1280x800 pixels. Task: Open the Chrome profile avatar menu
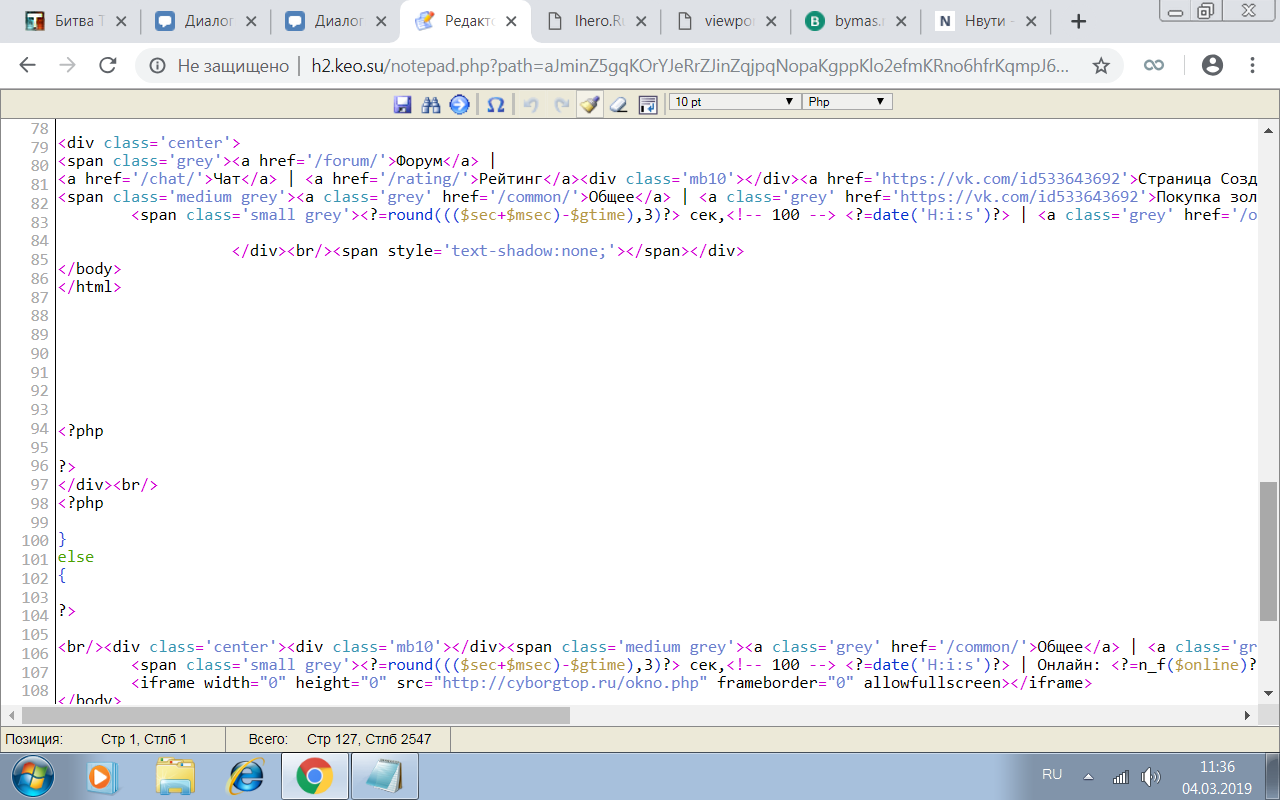coord(1212,66)
